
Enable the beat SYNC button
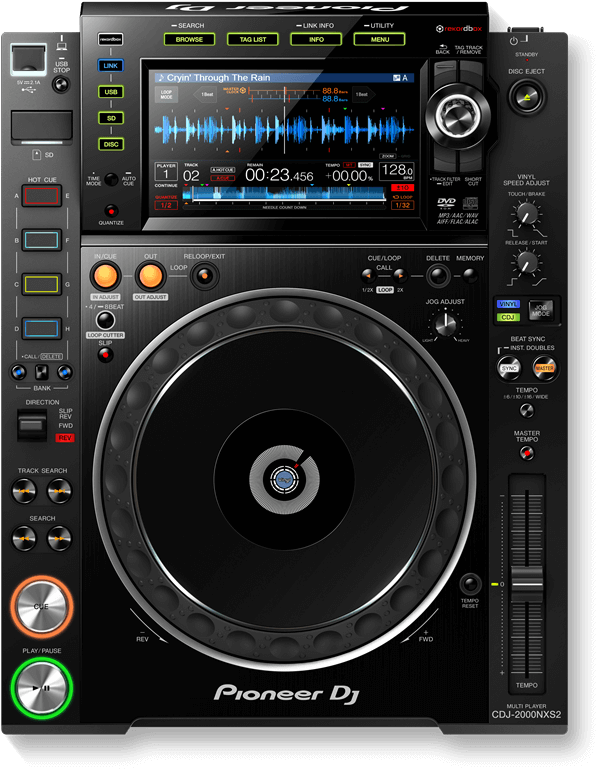509,368
